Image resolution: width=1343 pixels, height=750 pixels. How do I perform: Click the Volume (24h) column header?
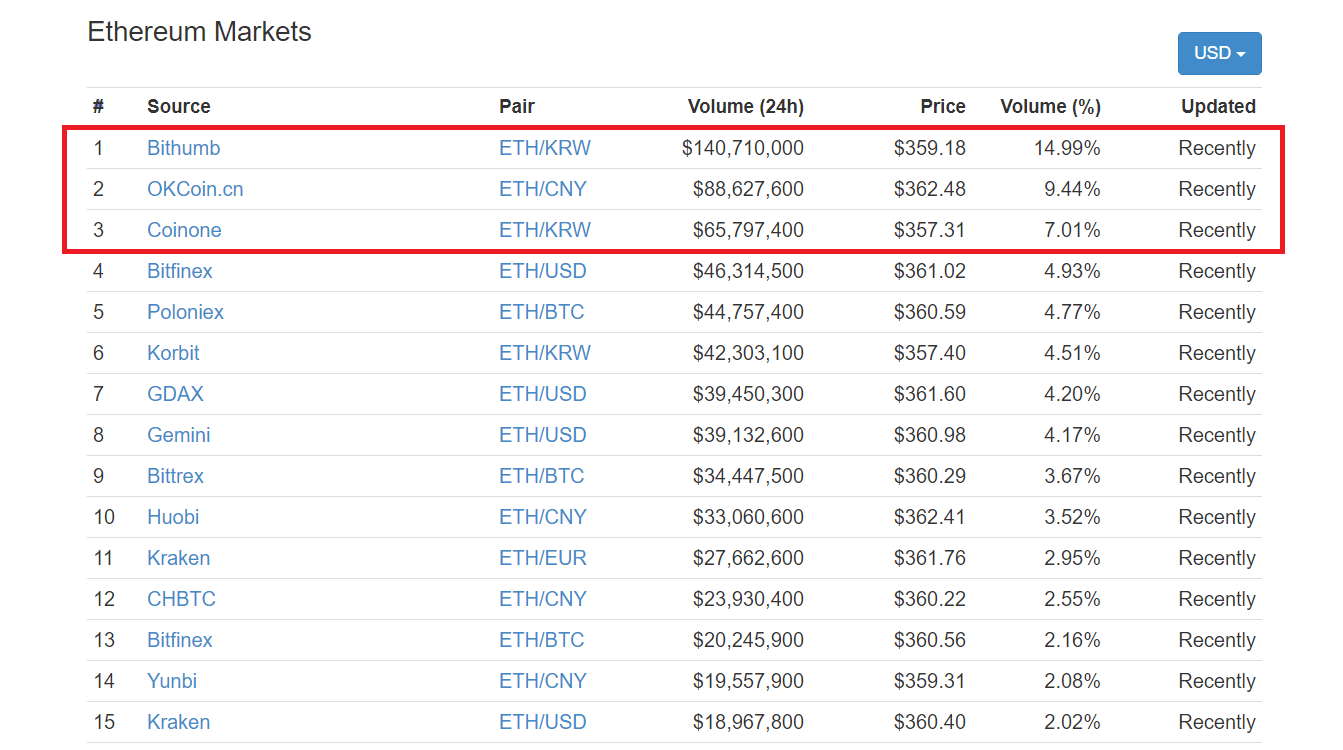click(745, 106)
